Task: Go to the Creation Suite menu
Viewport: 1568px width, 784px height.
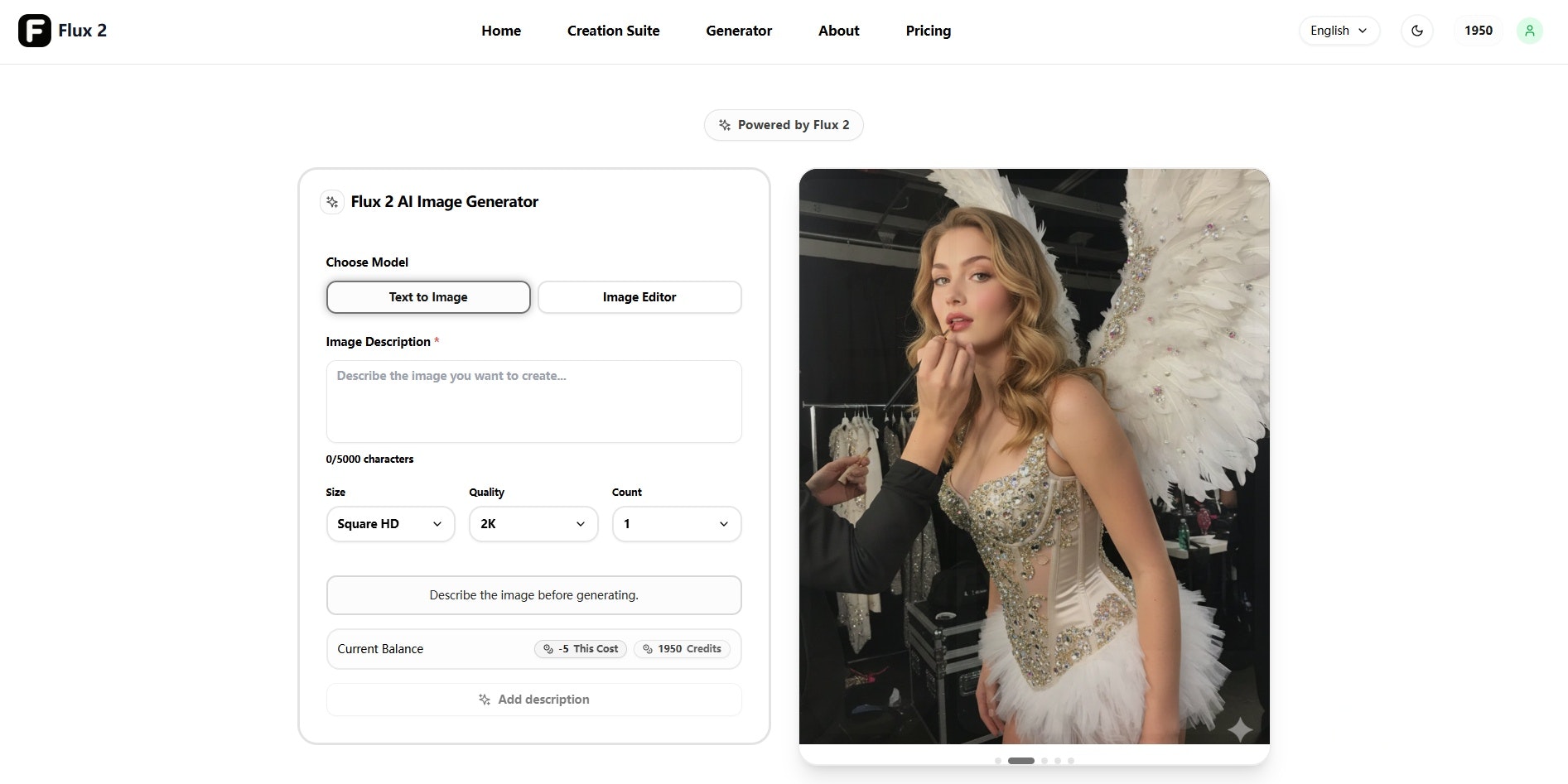Action: (614, 31)
